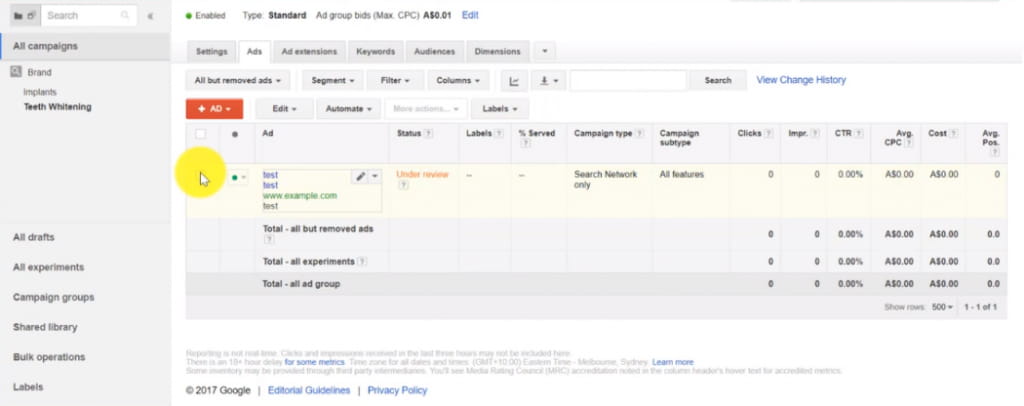Open the Learn more footer link
Viewport: 1024px width, 406px height.
click(673, 362)
